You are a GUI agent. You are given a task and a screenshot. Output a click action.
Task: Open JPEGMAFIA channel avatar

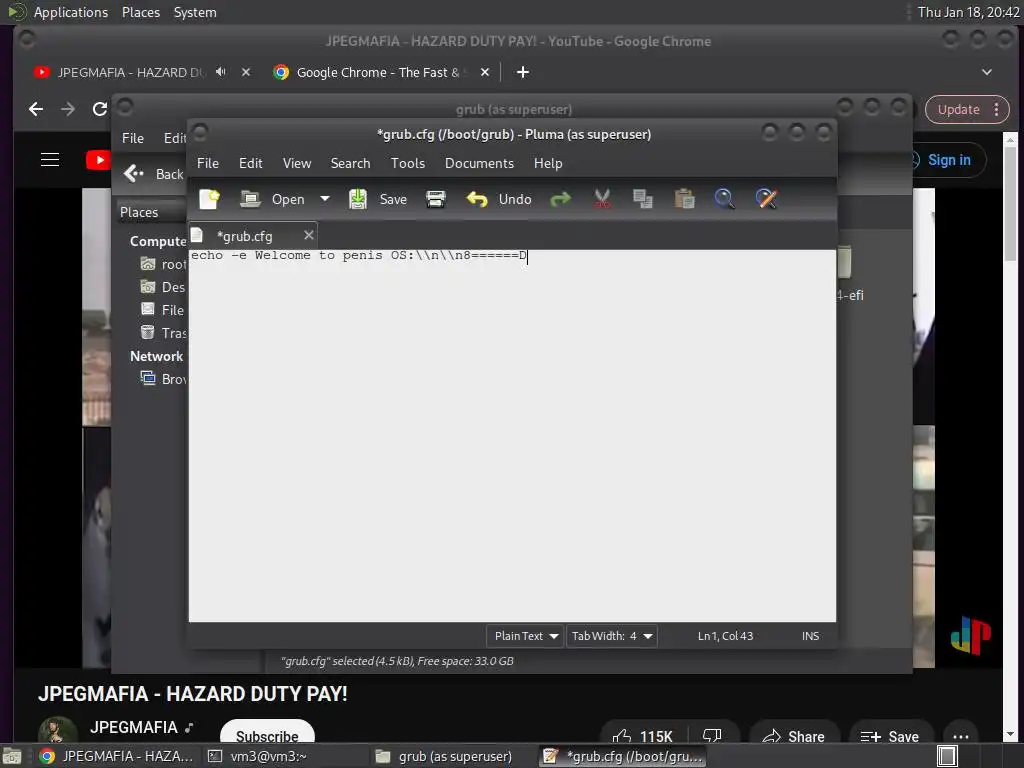[57, 730]
